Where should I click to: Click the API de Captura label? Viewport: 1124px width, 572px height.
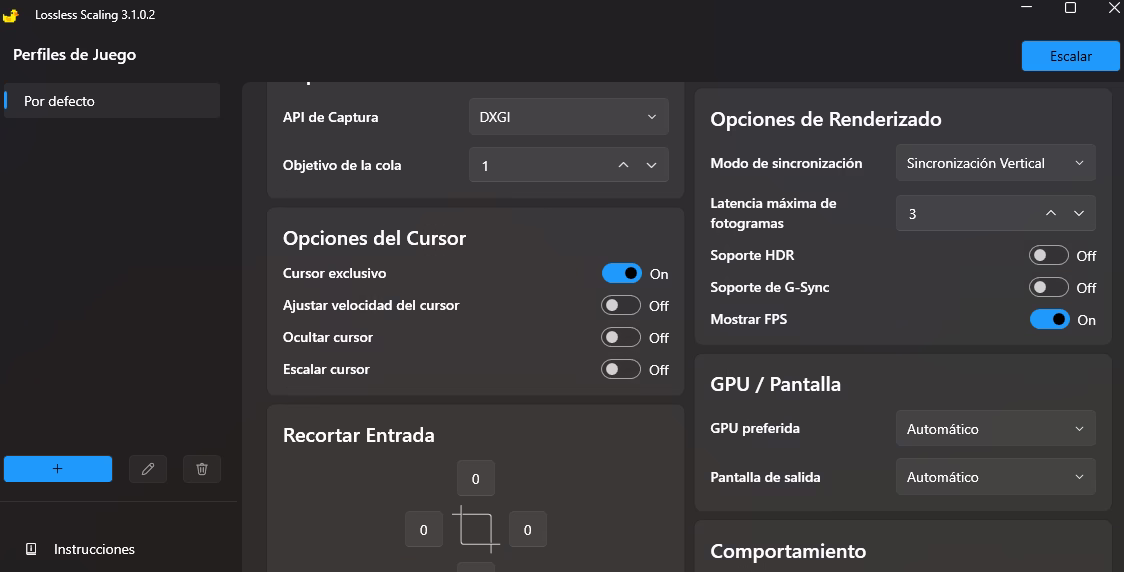pos(330,117)
